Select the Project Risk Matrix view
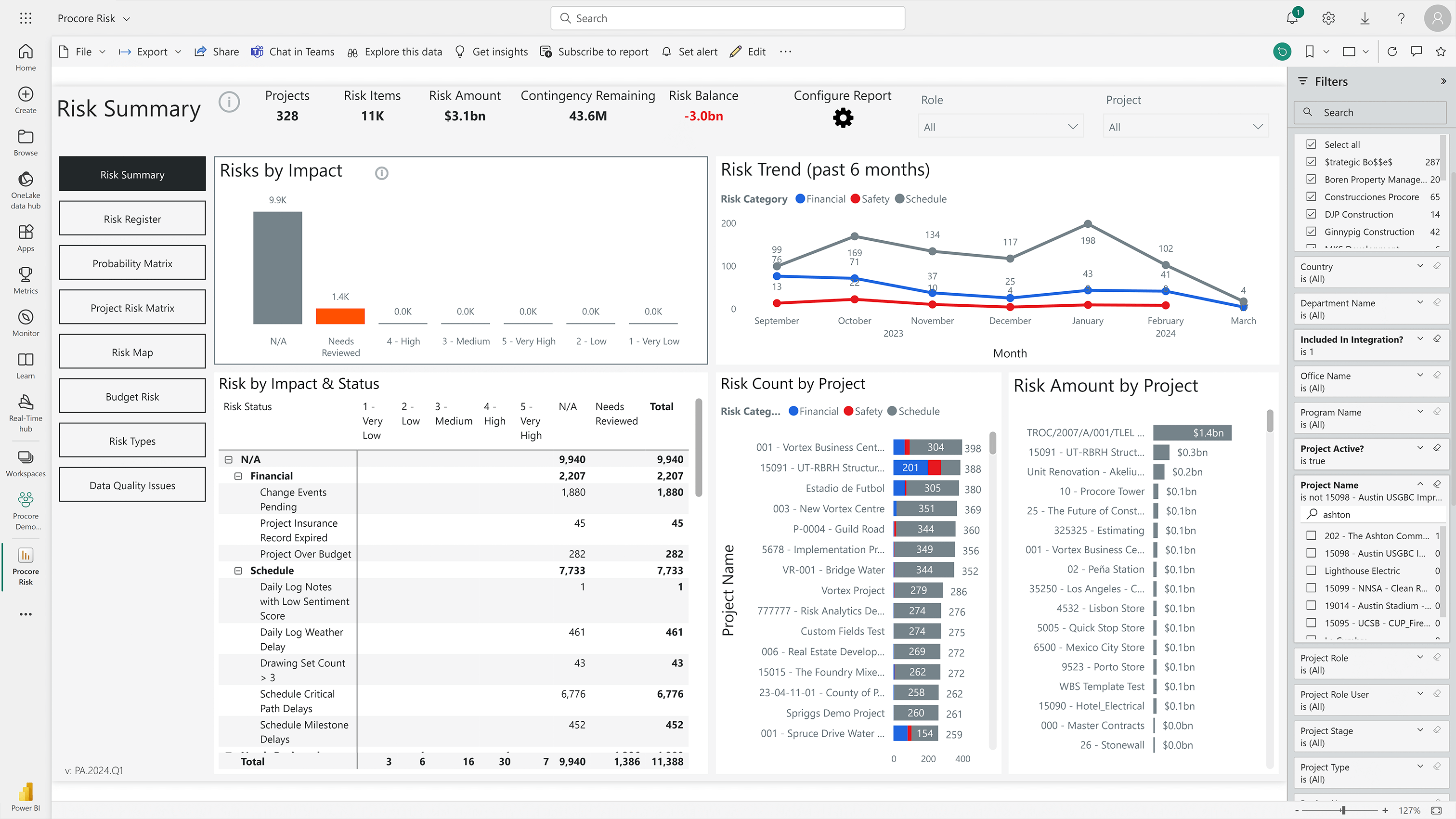Viewport: 1456px width, 819px height. 132,308
